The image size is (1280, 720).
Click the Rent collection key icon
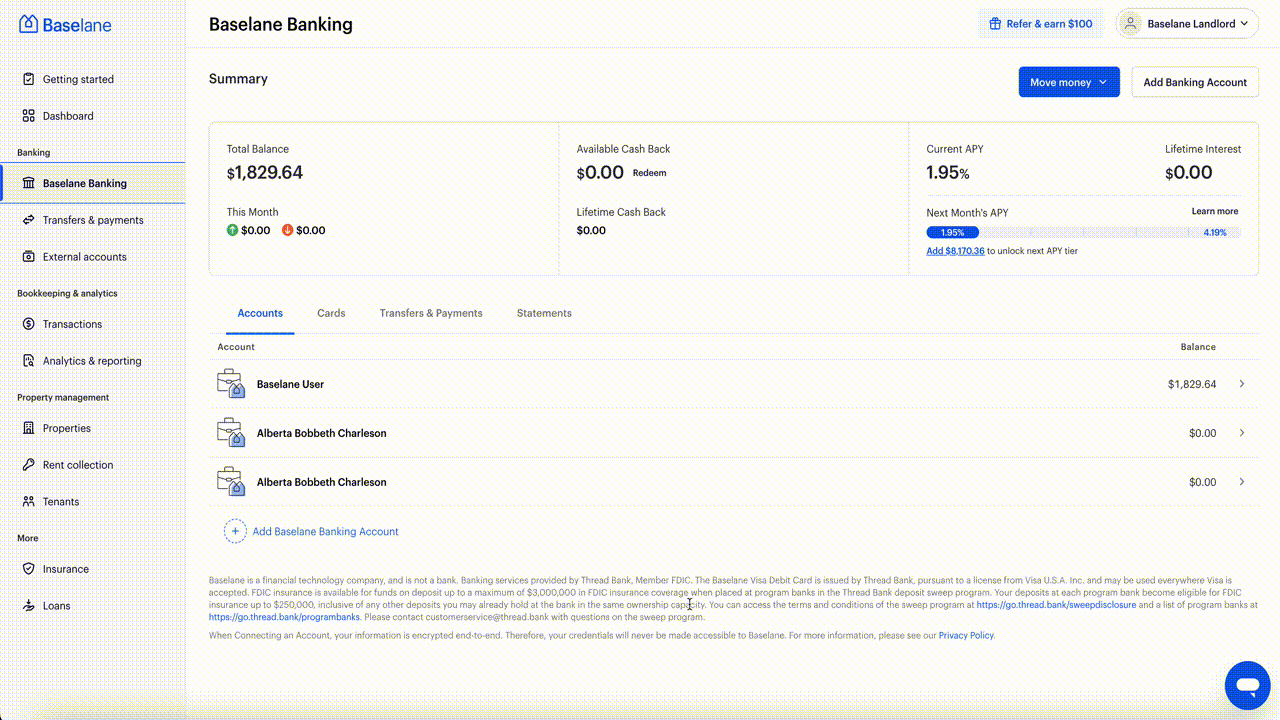28,465
